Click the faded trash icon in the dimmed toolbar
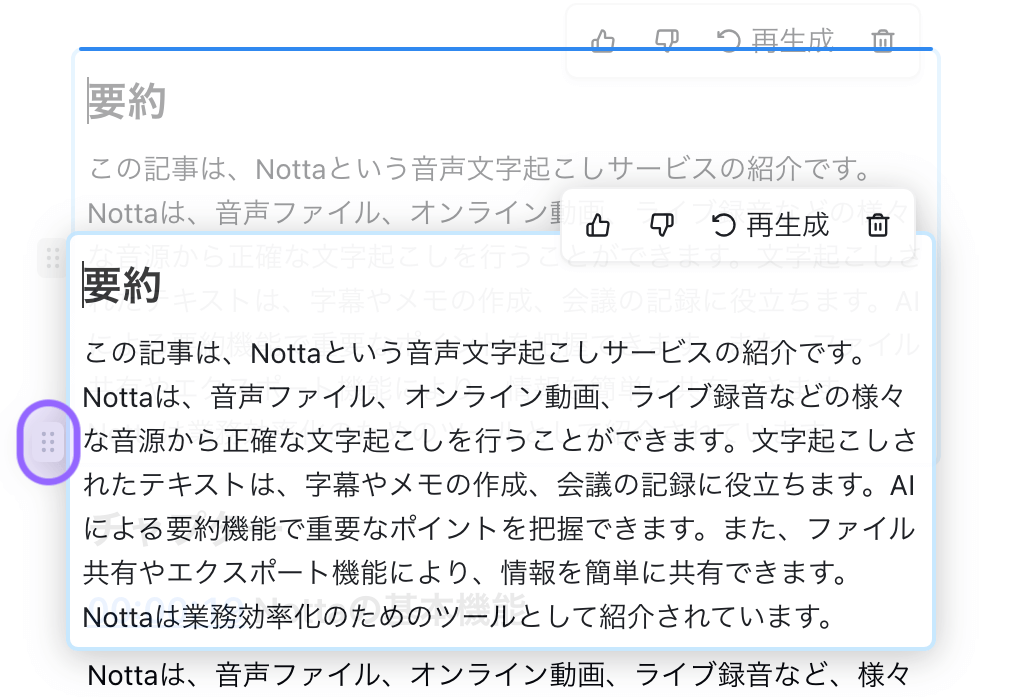The width and height of the screenshot is (1014, 697). [x=883, y=41]
